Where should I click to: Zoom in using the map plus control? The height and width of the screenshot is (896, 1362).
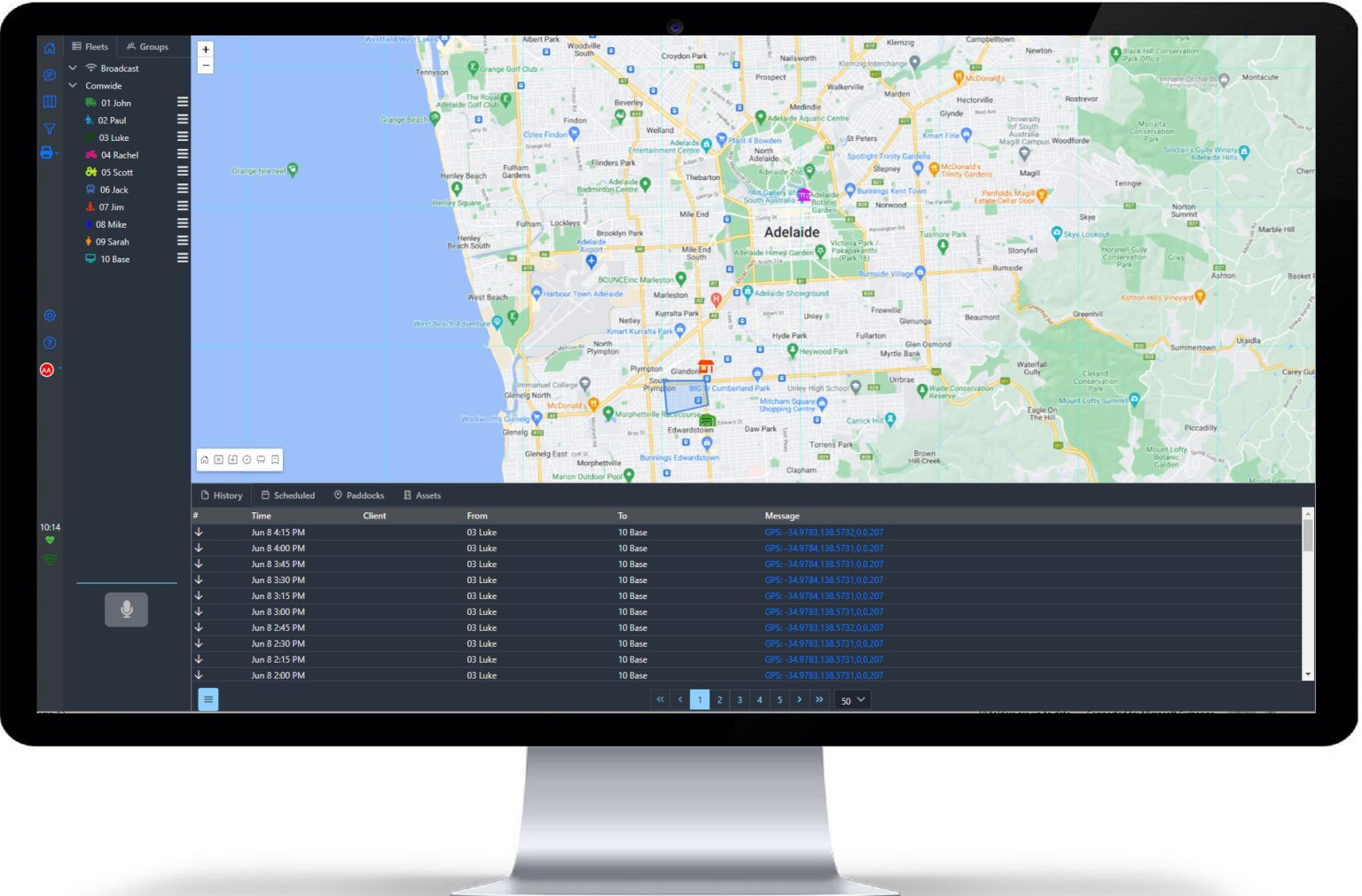[205, 49]
